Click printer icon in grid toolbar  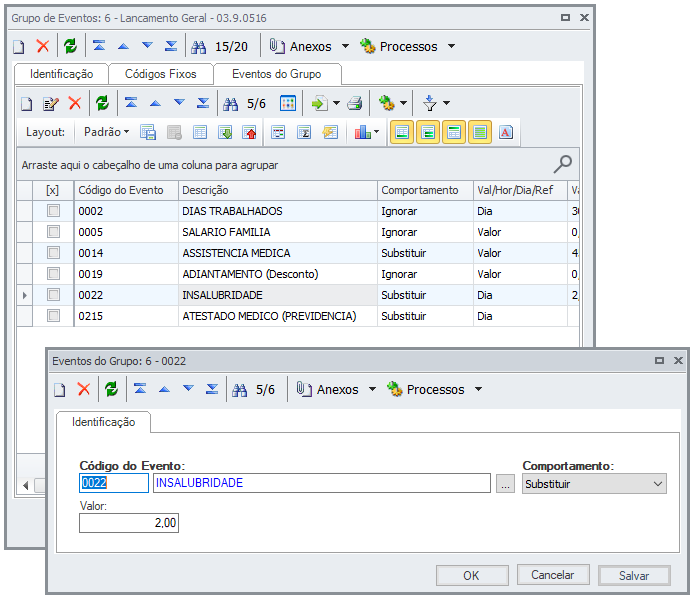tap(355, 103)
